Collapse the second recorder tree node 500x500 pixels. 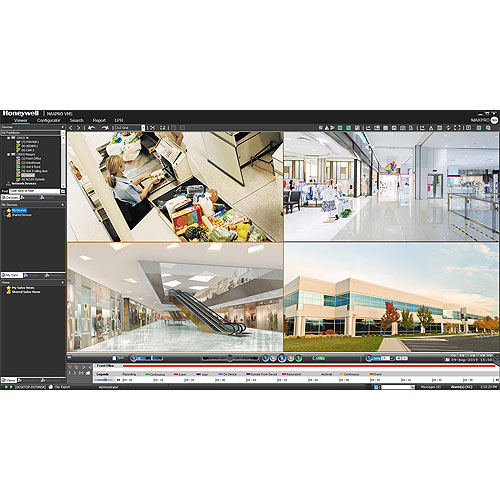pos(9,155)
